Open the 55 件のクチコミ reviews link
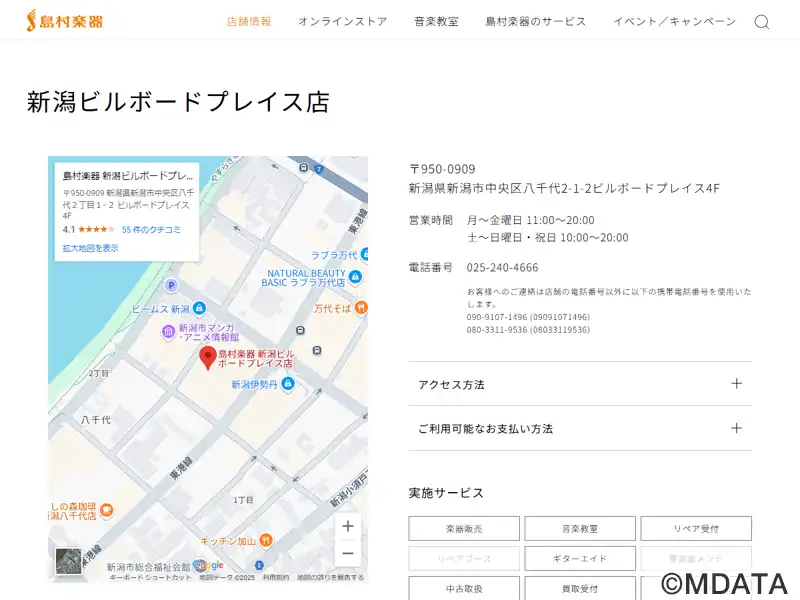The width and height of the screenshot is (800, 600). coord(151,230)
